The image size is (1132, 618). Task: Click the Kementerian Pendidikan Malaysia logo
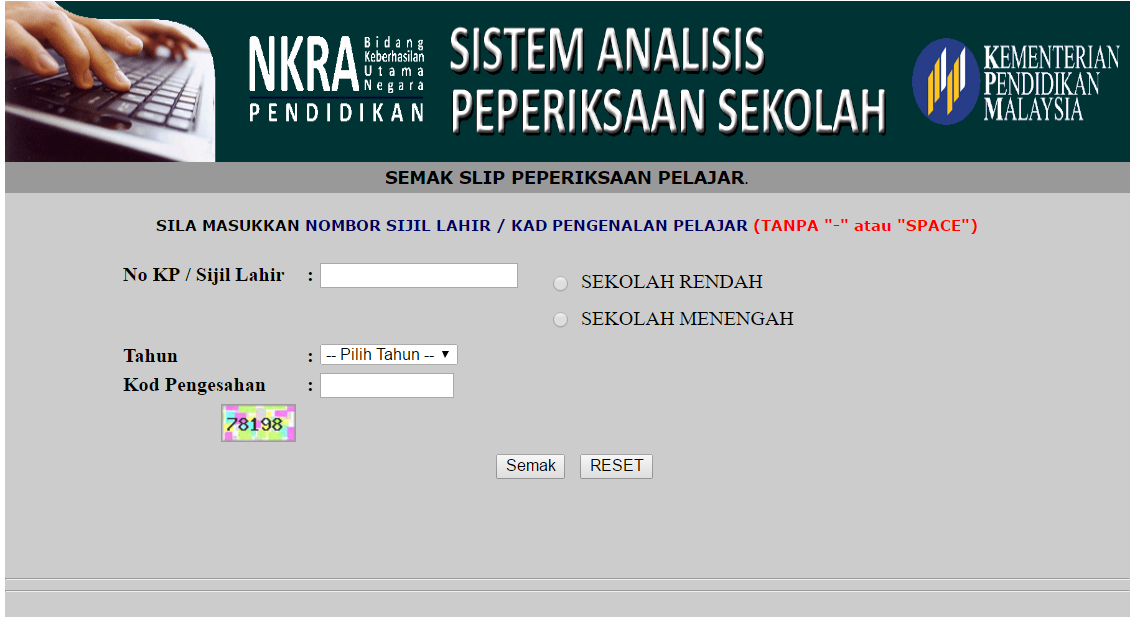[x=1015, y=82]
